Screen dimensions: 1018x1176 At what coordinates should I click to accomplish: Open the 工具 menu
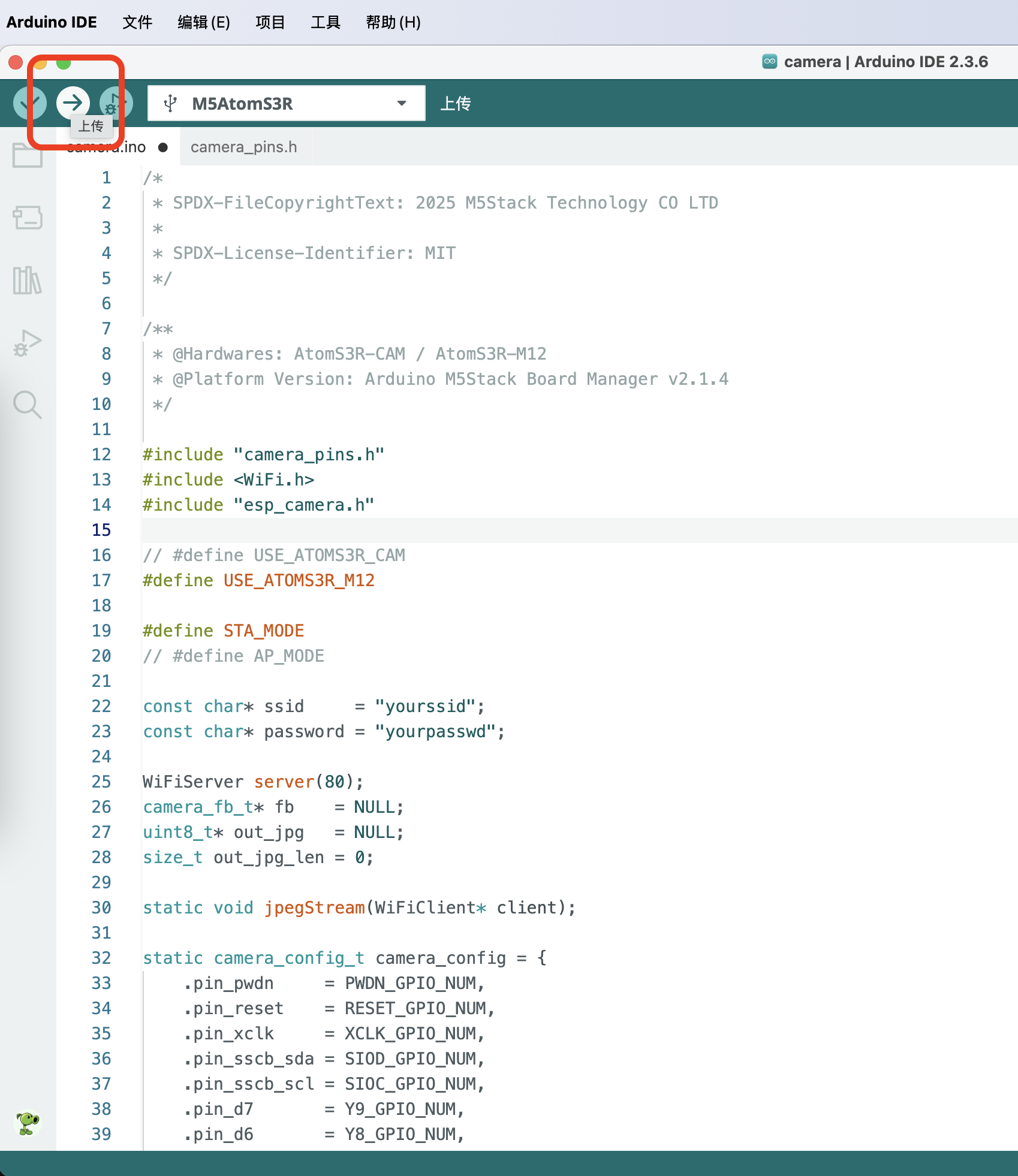click(x=326, y=22)
